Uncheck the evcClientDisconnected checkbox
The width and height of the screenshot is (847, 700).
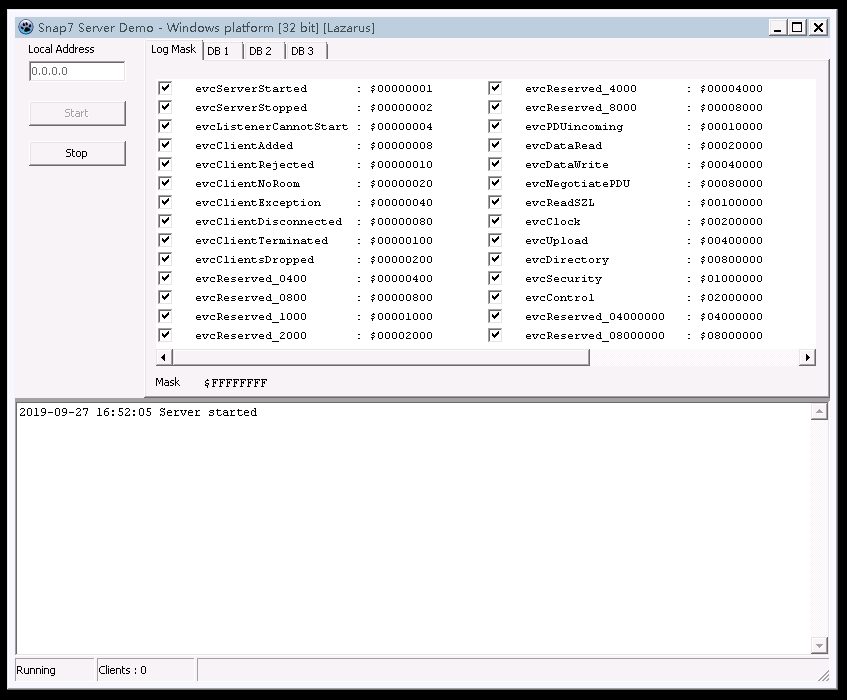(165, 221)
